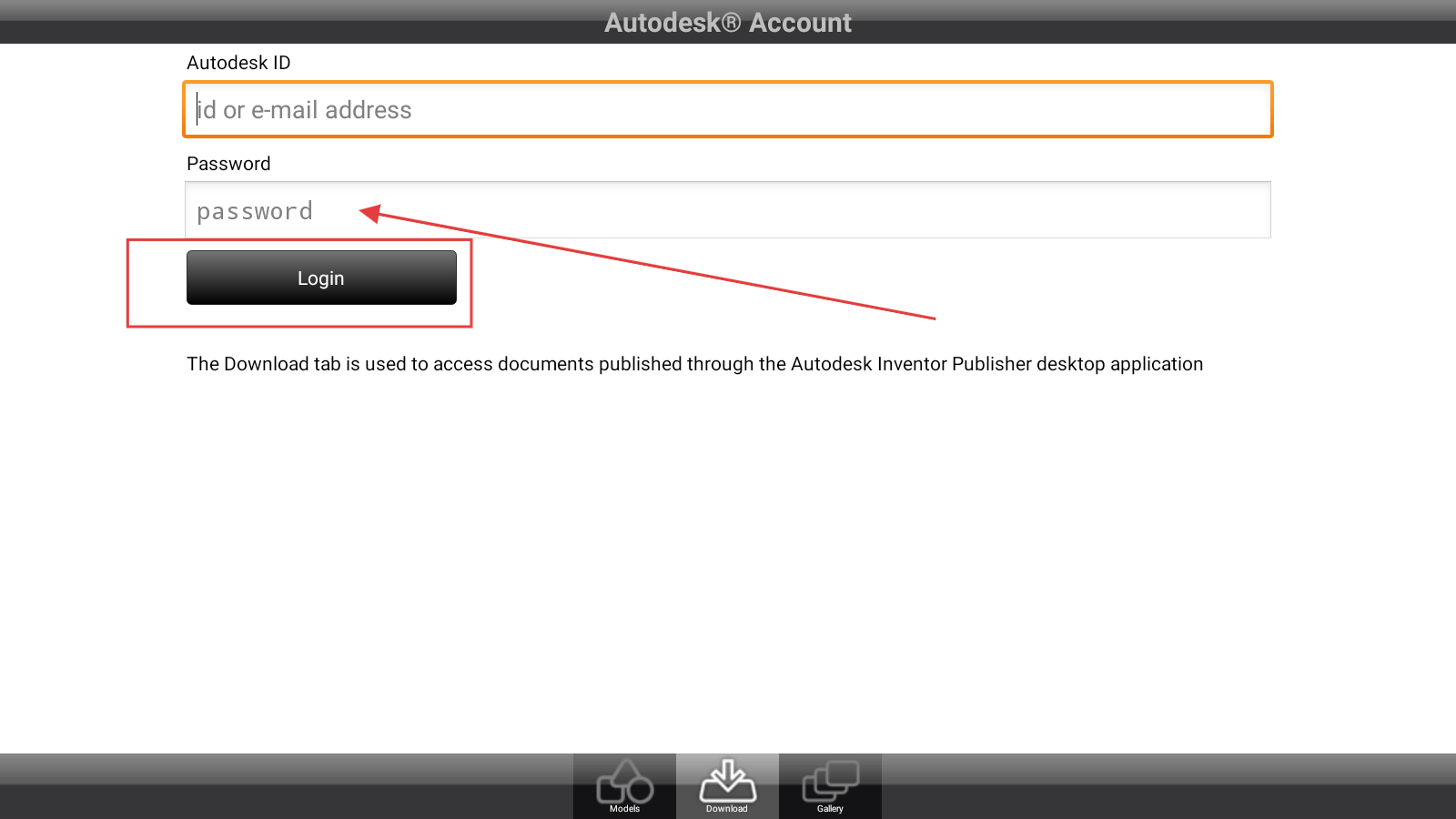Click the 'Autodesk ID' field label

pyautogui.click(x=238, y=63)
